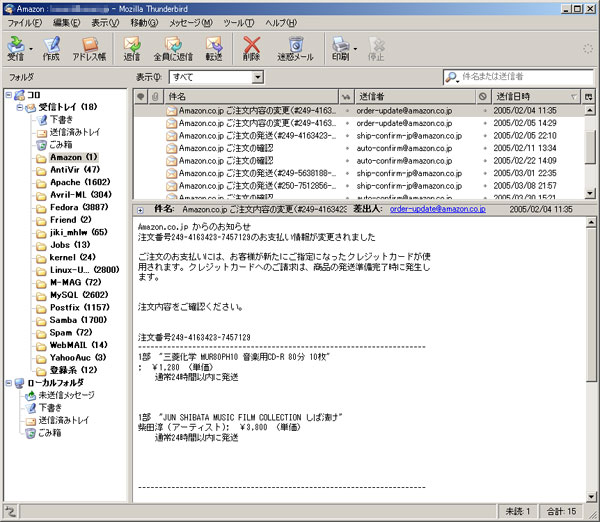The height and width of the screenshot is (522, 600).
Task: Open the ファイル(F) menu
Action: coord(26,22)
